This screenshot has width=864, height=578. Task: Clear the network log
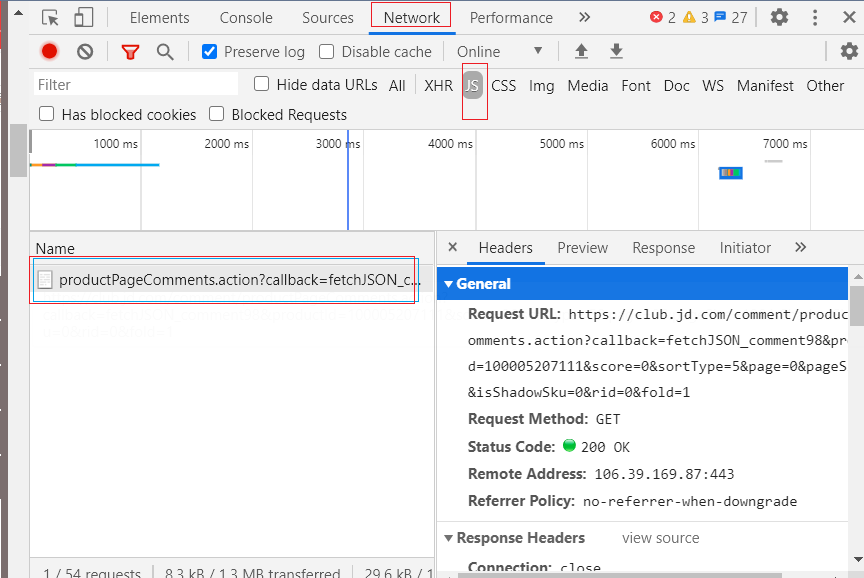[85, 52]
